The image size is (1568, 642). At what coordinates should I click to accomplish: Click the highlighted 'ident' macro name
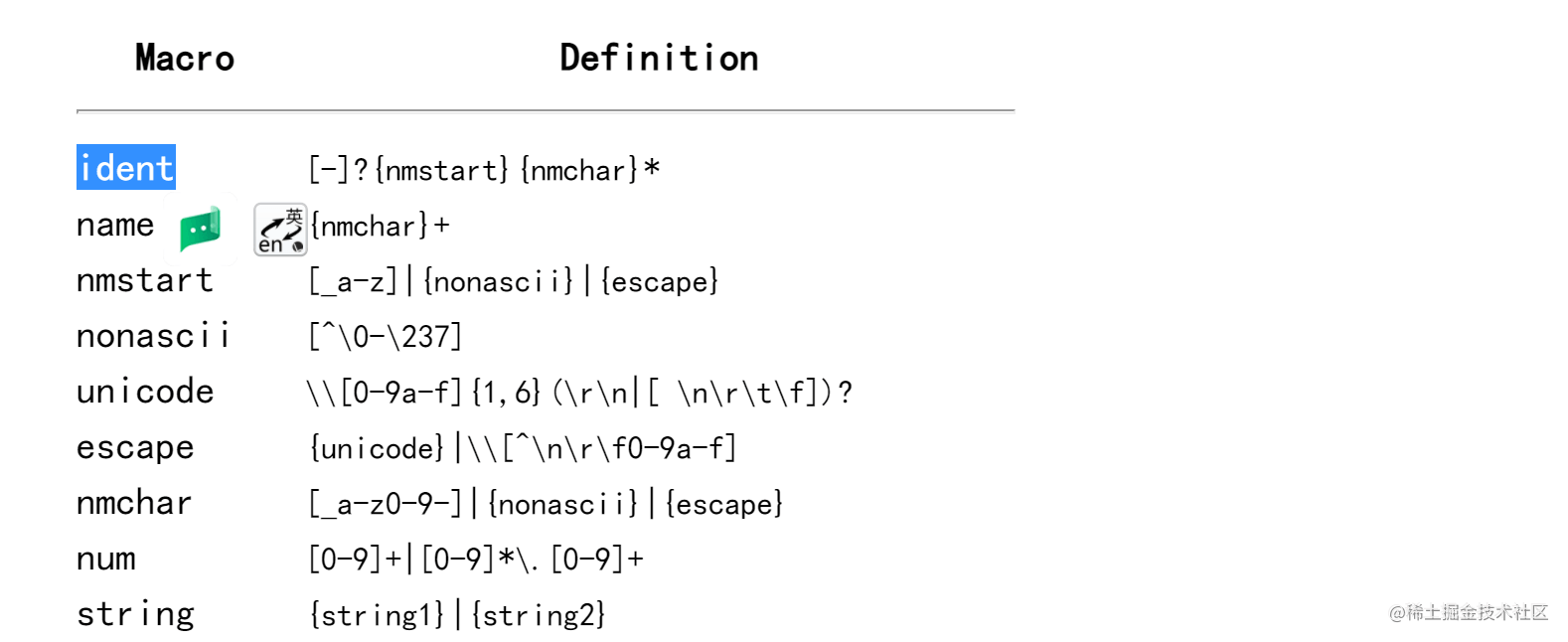click(126, 168)
